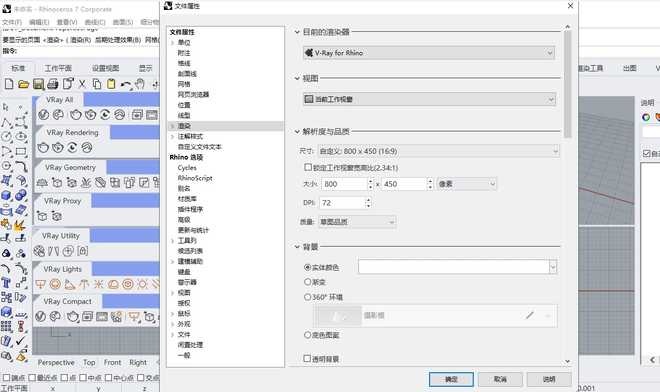Click the pencil edit icon in environment row
The width and height of the screenshot is (660, 392).
click(530, 315)
